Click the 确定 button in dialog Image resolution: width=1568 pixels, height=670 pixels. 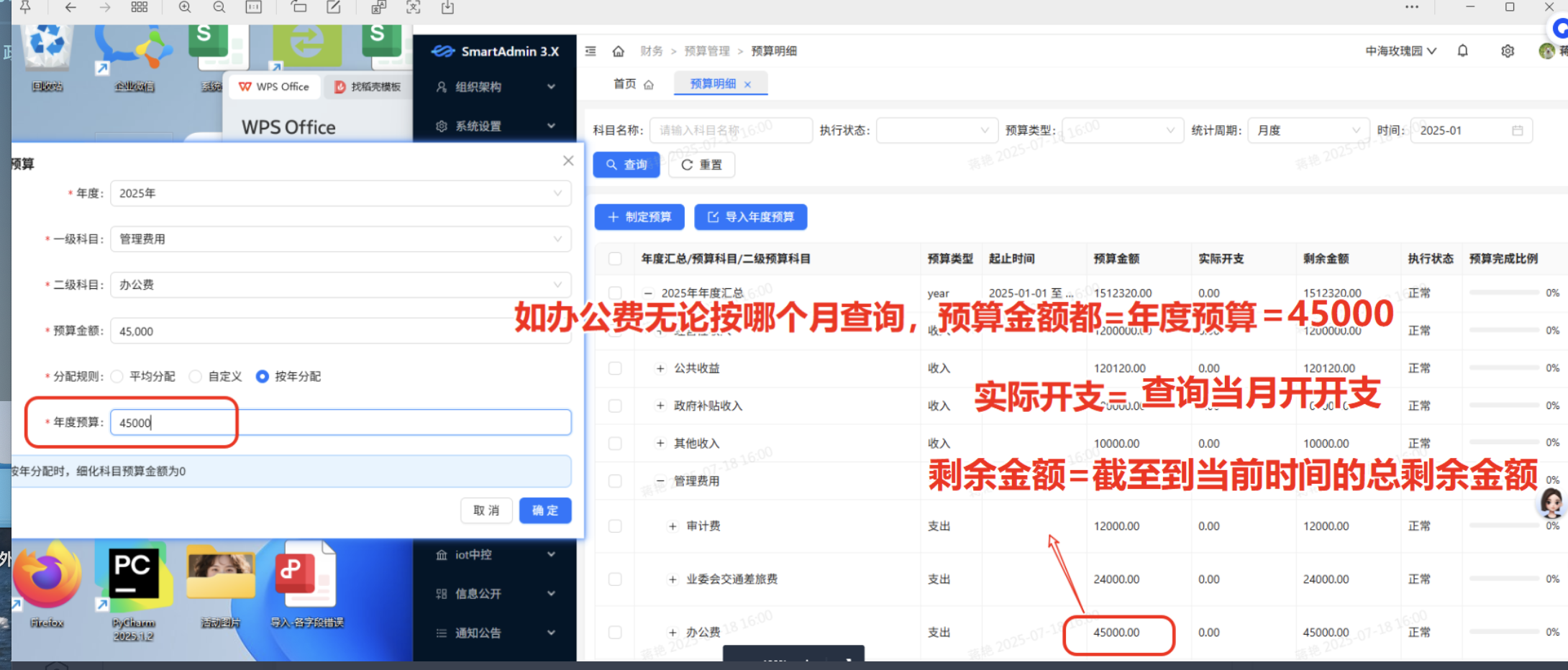(x=544, y=510)
